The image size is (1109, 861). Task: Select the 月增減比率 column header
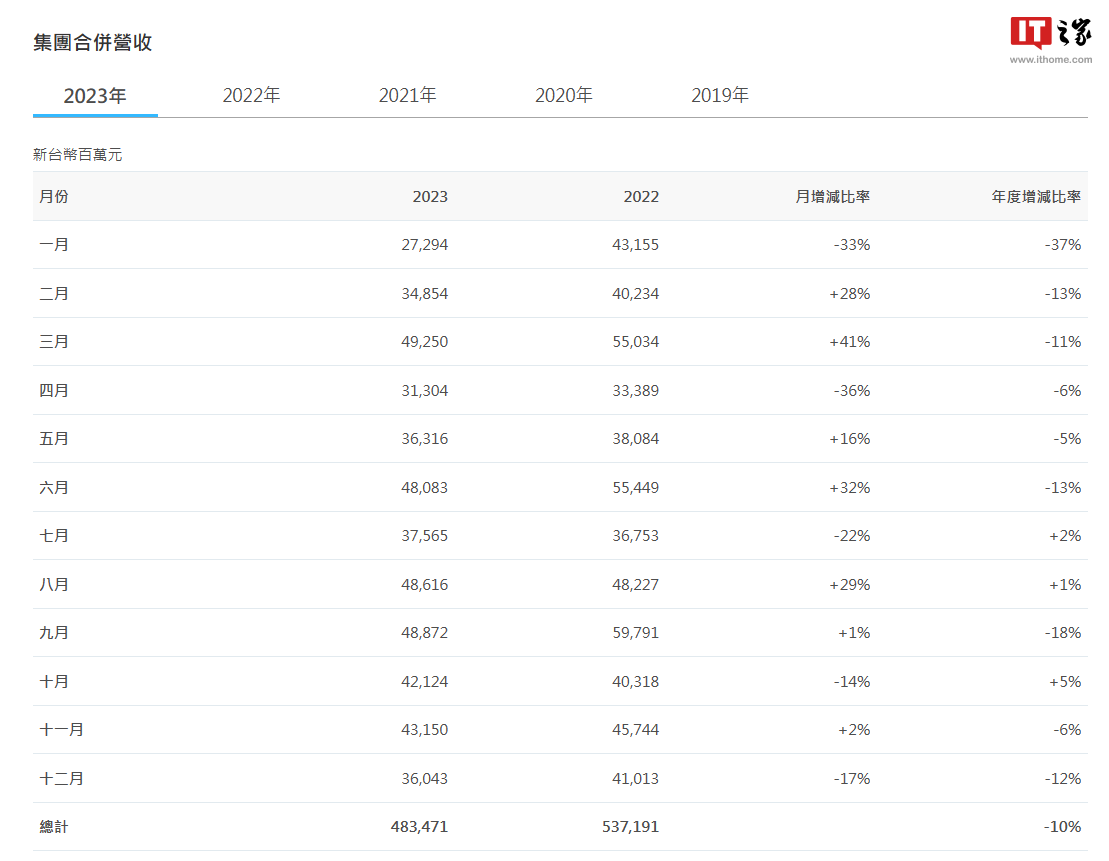(832, 197)
